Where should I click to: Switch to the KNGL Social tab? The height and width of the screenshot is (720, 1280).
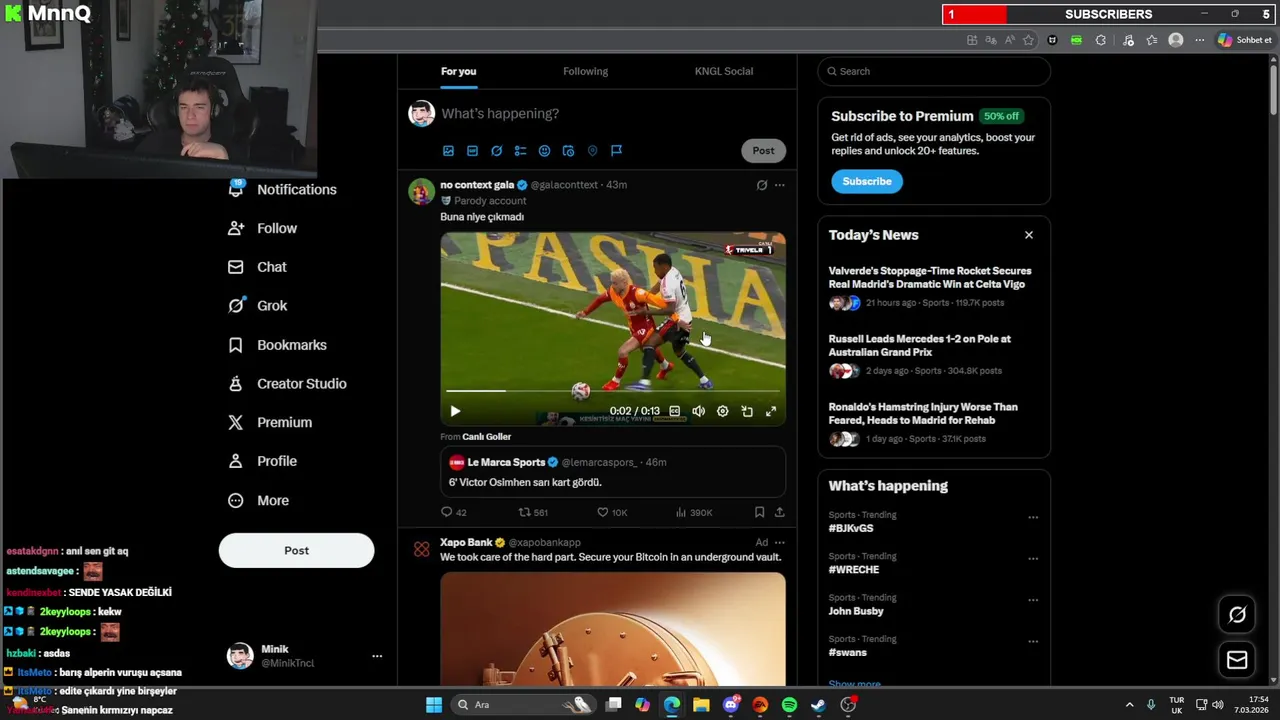(724, 71)
